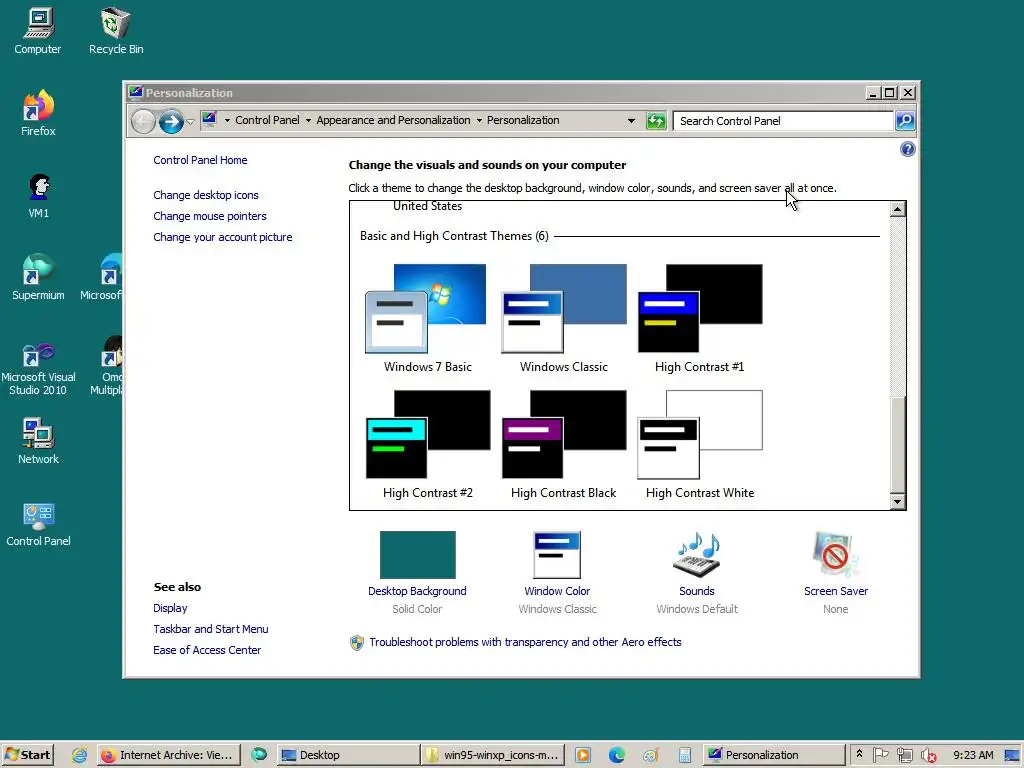Open the VM1 desktop shortcut
This screenshot has height=768, width=1024.
coord(38,195)
